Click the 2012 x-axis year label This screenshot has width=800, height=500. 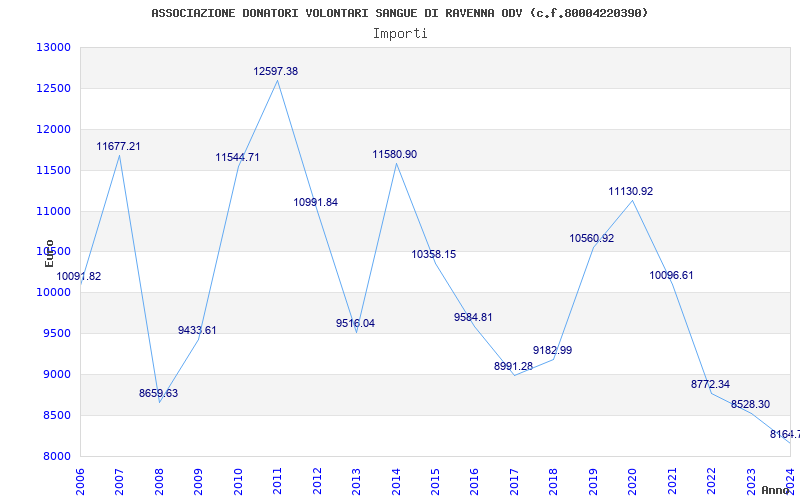point(317,481)
